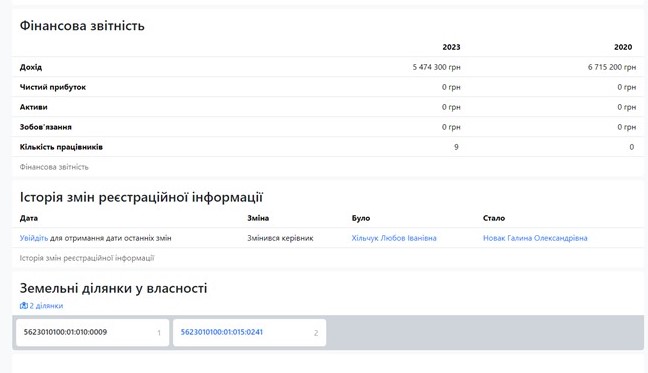Select the Змінився керівник change cell
Viewport: 648px width, 373px height.
click(x=280, y=238)
